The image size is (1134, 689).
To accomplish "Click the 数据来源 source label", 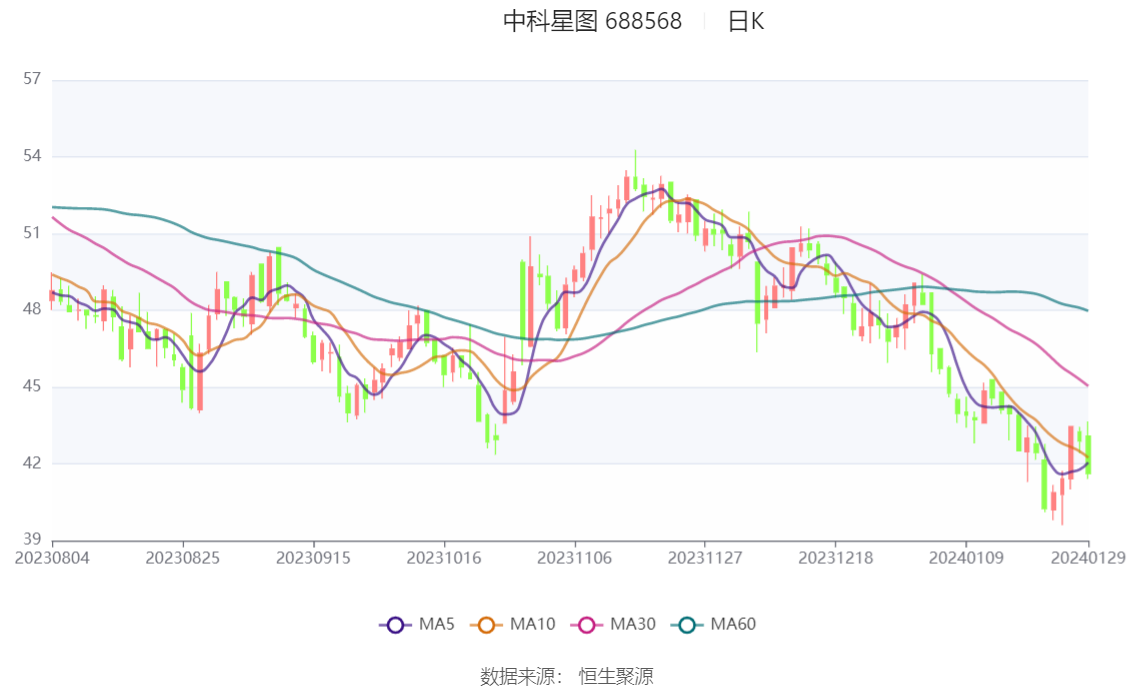I will [x=521, y=676].
